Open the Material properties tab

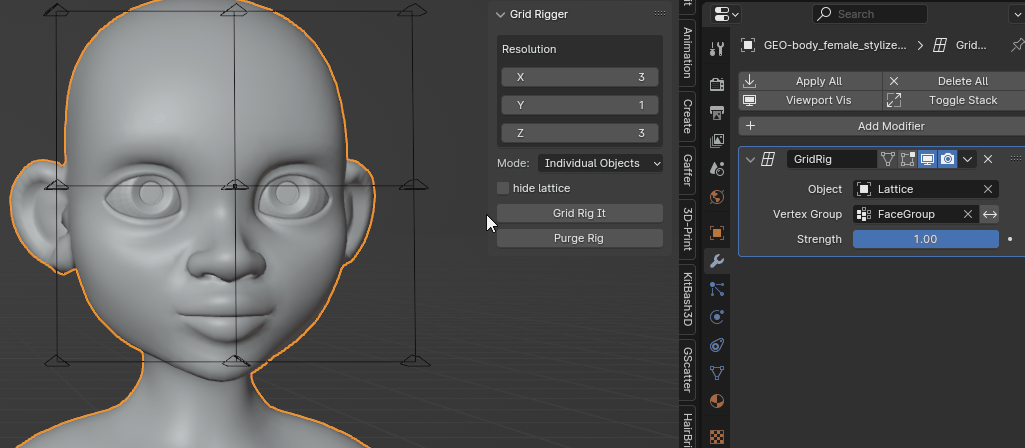pyautogui.click(x=717, y=401)
